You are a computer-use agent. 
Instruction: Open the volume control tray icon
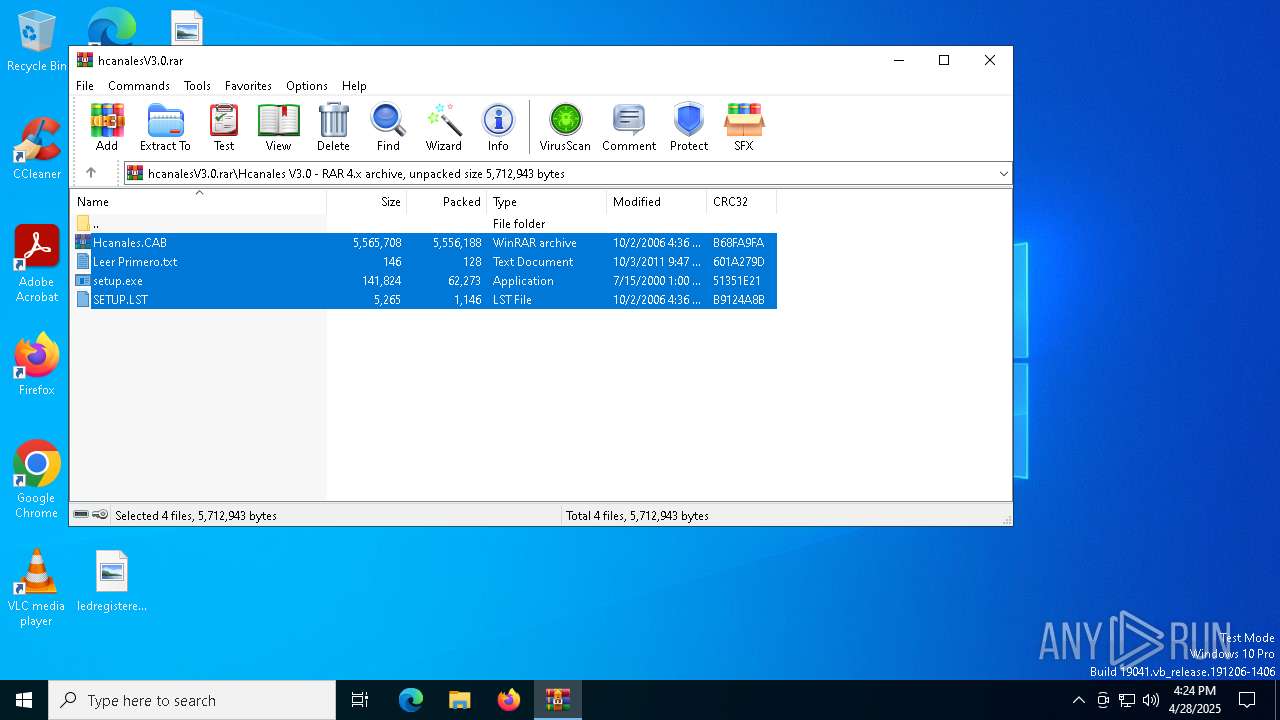tap(1151, 700)
